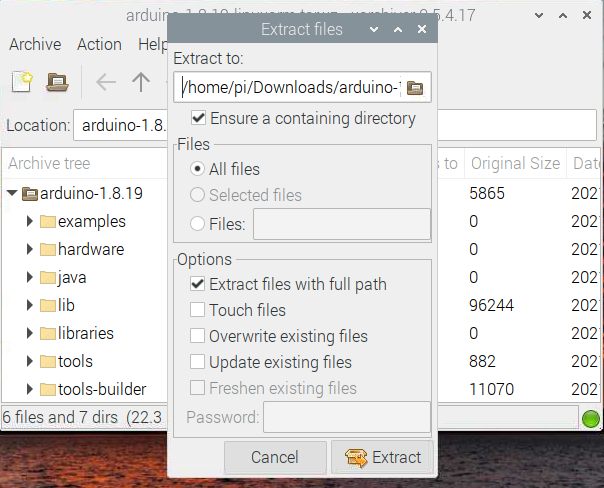Screen dimensions: 604x488
Task: Select the hardware tree row label
Action: 91,250
